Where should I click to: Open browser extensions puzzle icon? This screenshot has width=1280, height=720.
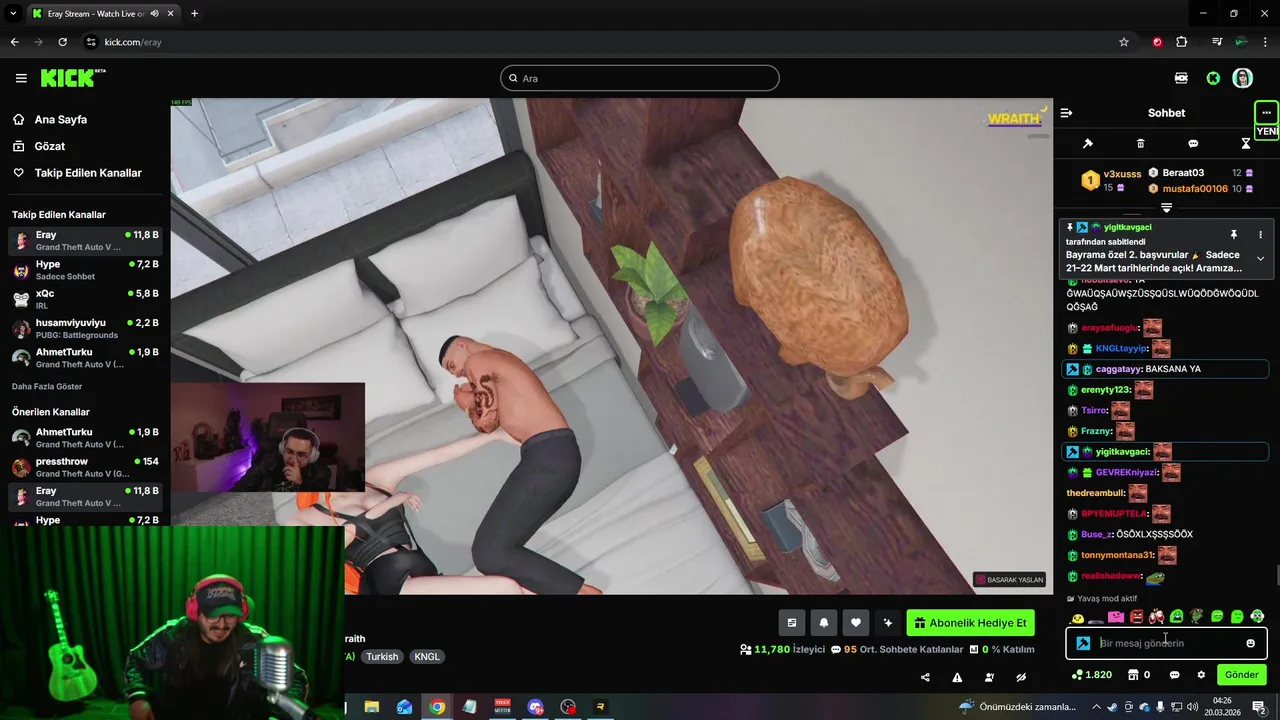pos(1182,42)
